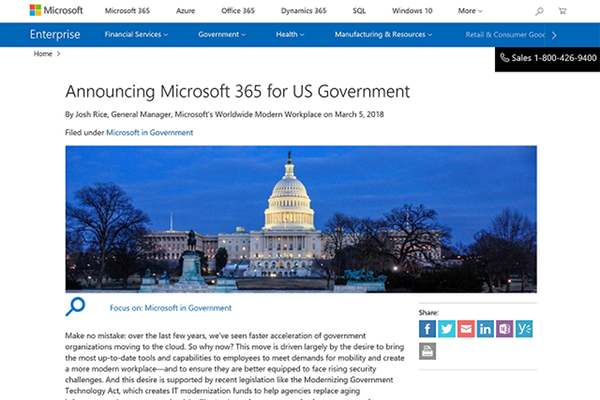The image size is (600, 400).
Task: Go to Home breadcrumb
Action: [43, 54]
